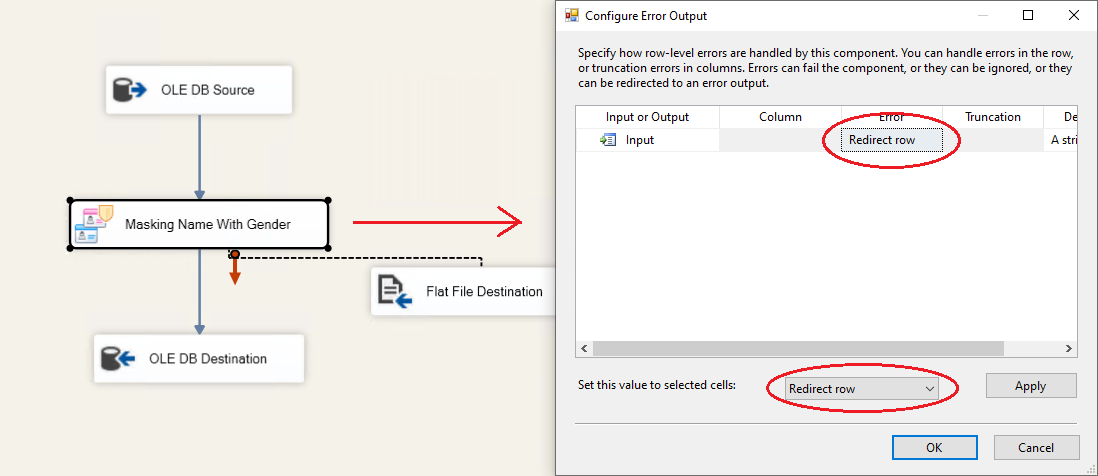Viewport: 1098px width, 476px height.
Task: Select the blue path below OLE DB Source
Action: (x=199, y=155)
